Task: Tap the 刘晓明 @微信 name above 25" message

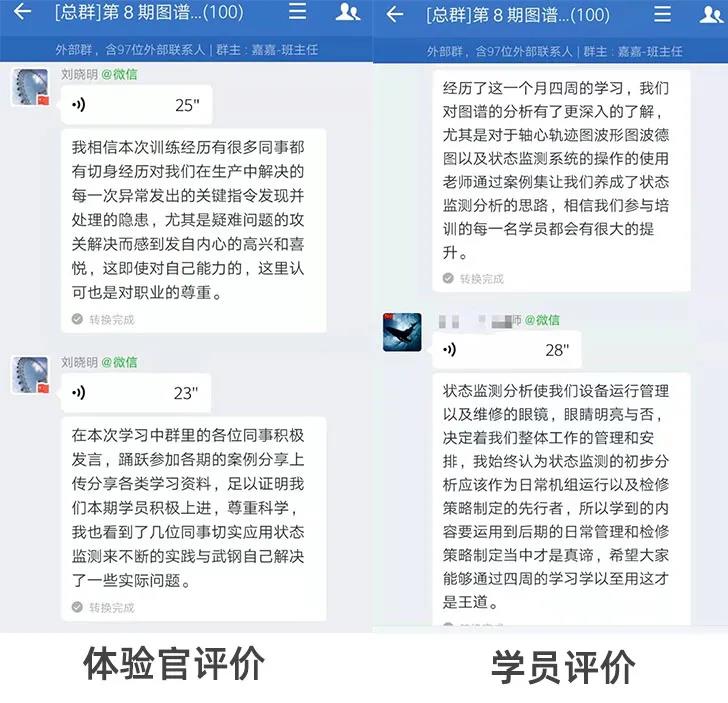Action: click(x=99, y=74)
